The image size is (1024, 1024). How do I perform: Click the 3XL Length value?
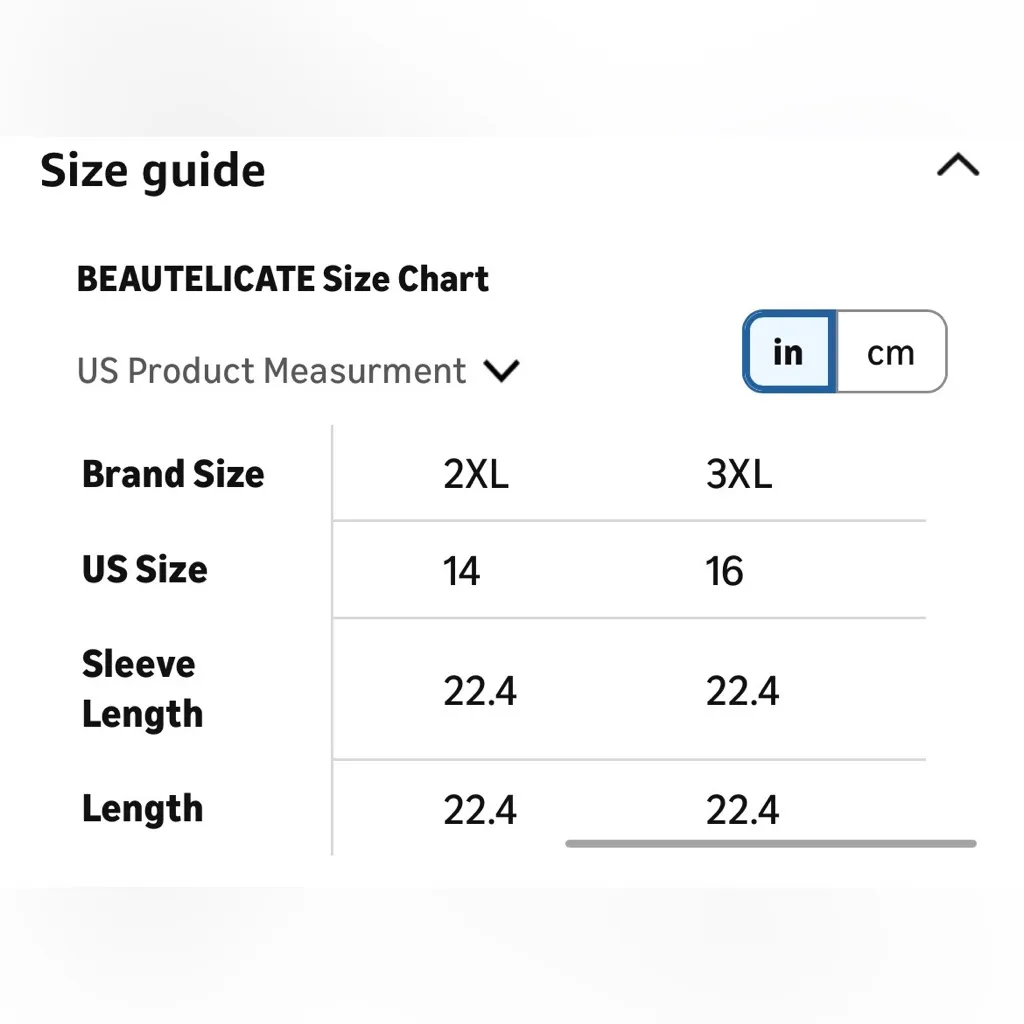coord(742,809)
